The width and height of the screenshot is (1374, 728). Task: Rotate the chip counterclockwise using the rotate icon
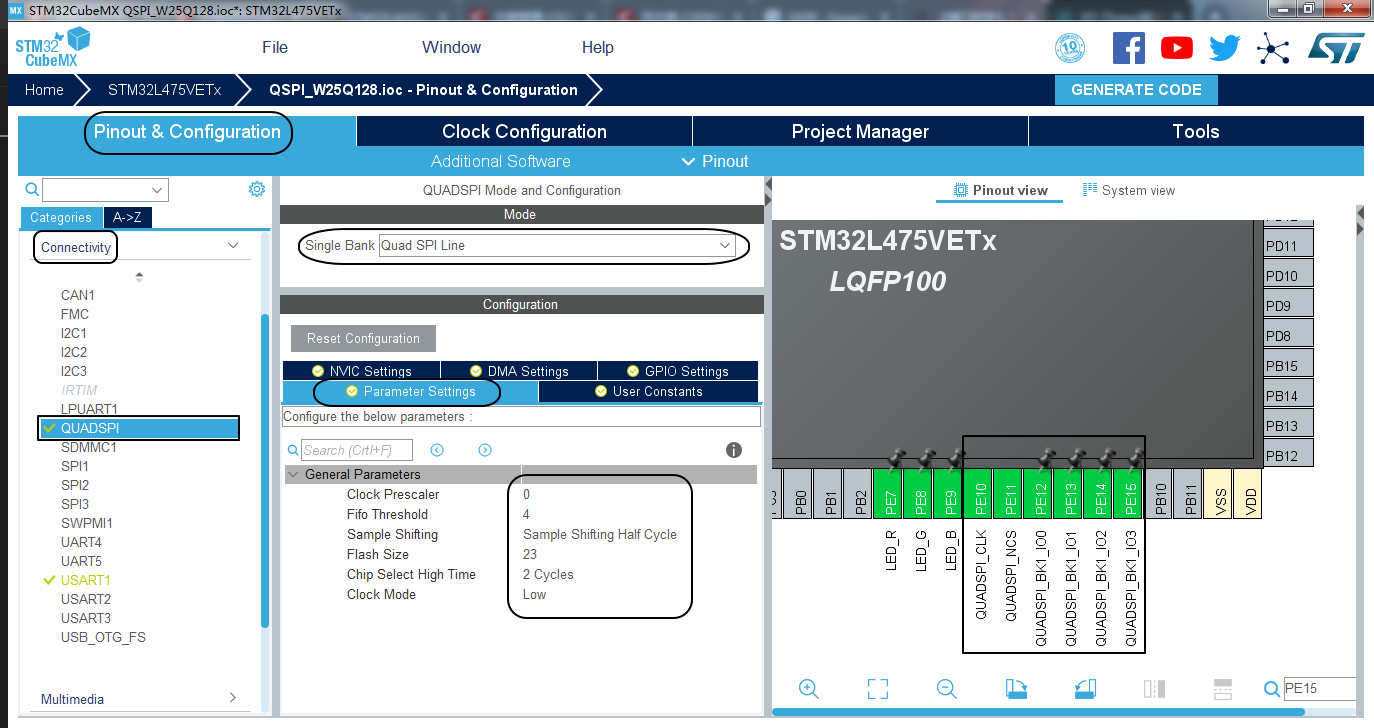[1085, 688]
